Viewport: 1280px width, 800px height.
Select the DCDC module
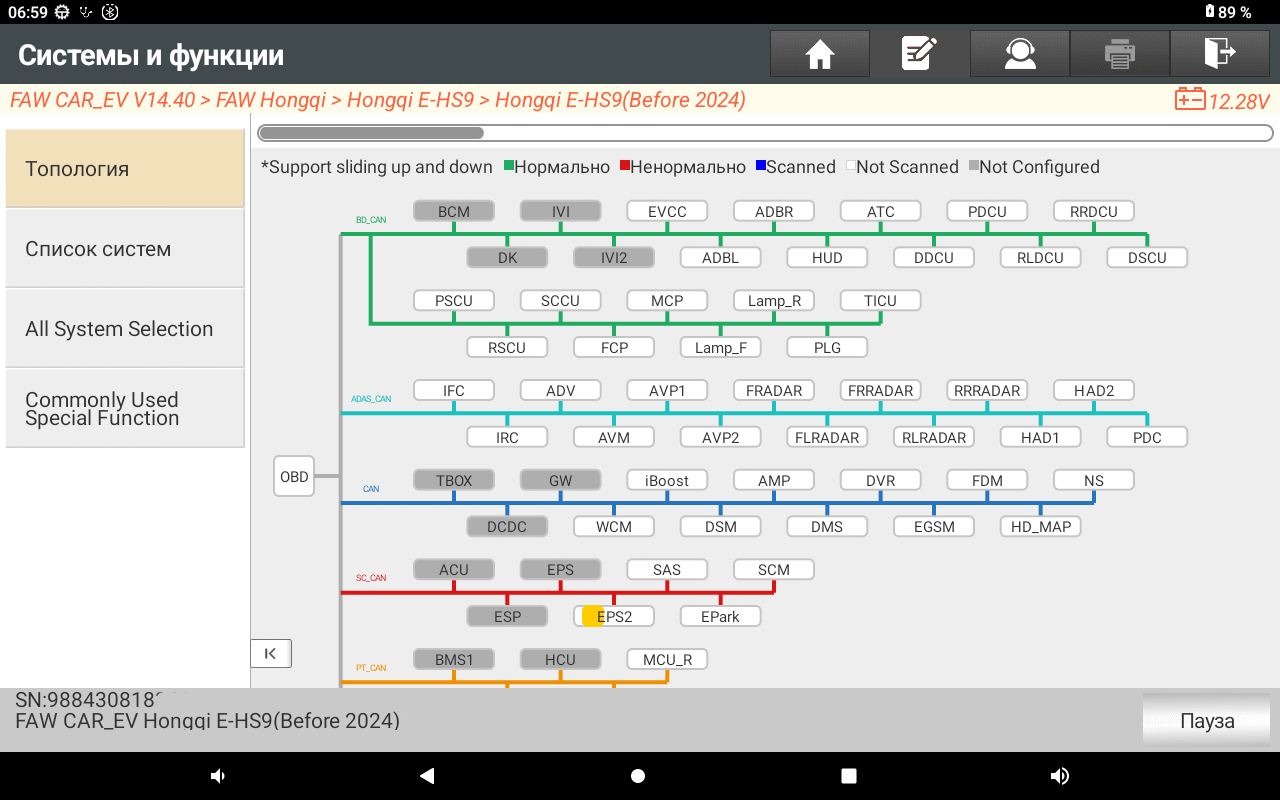pyautogui.click(x=508, y=526)
